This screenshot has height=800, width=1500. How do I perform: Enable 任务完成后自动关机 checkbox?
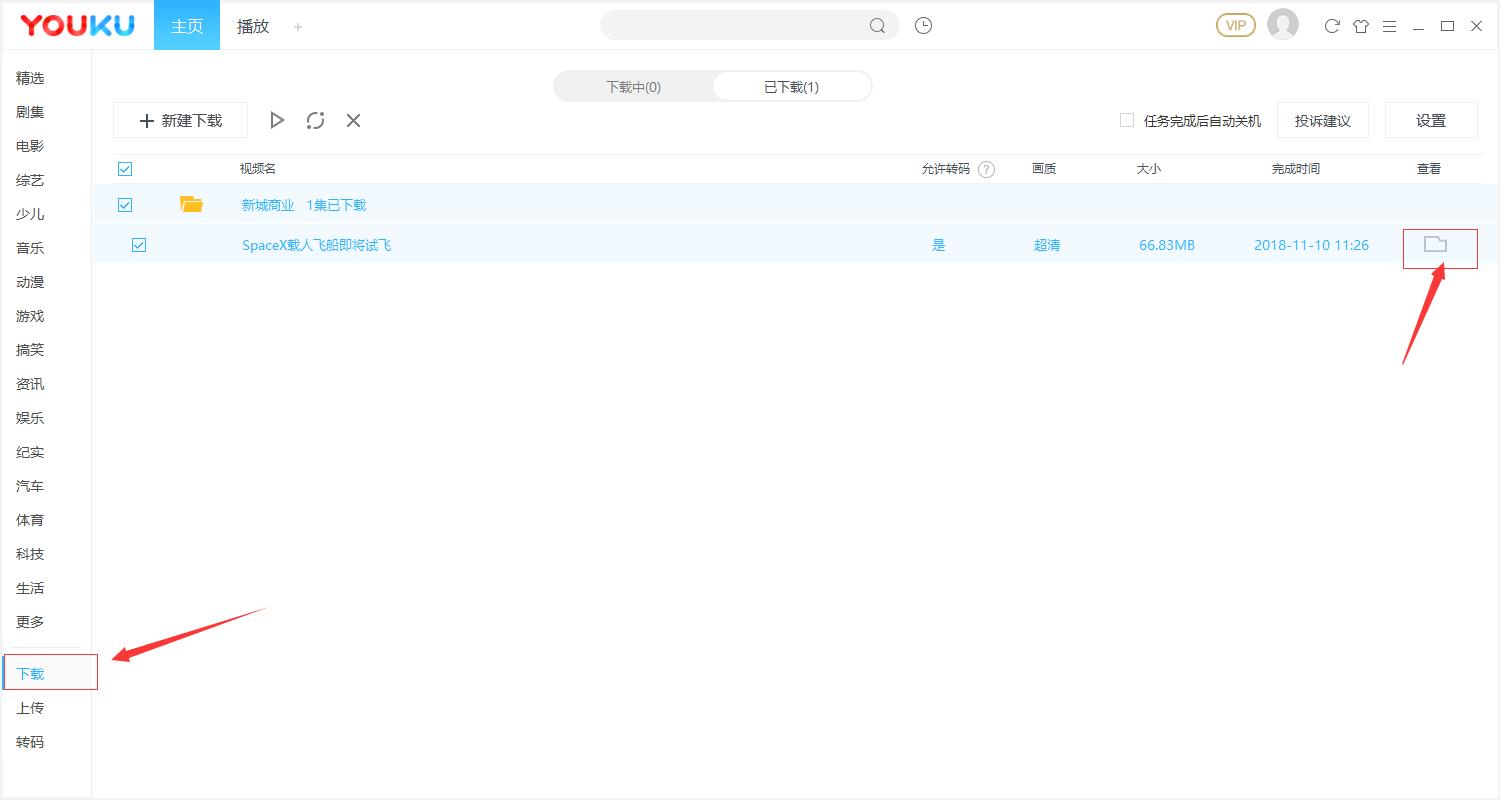pyautogui.click(x=1127, y=120)
